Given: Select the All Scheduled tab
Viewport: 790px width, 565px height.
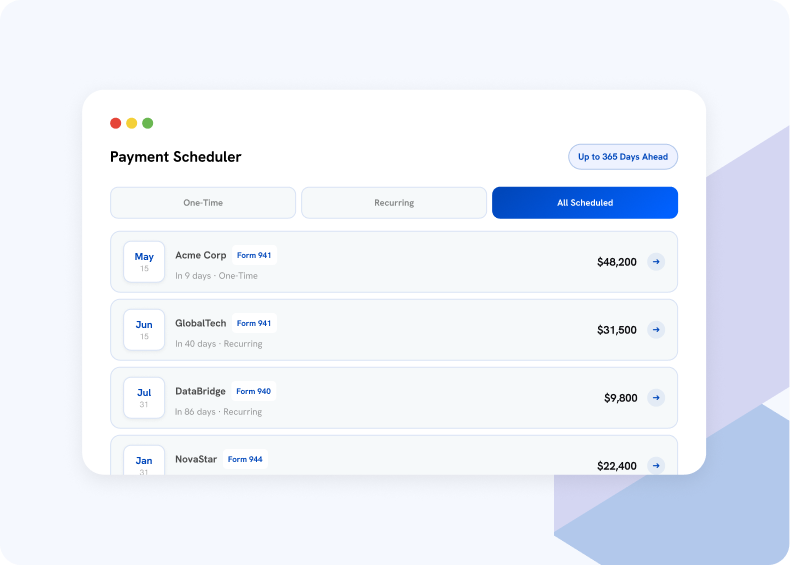Looking at the screenshot, I should pyautogui.click(x=585, y=203).
